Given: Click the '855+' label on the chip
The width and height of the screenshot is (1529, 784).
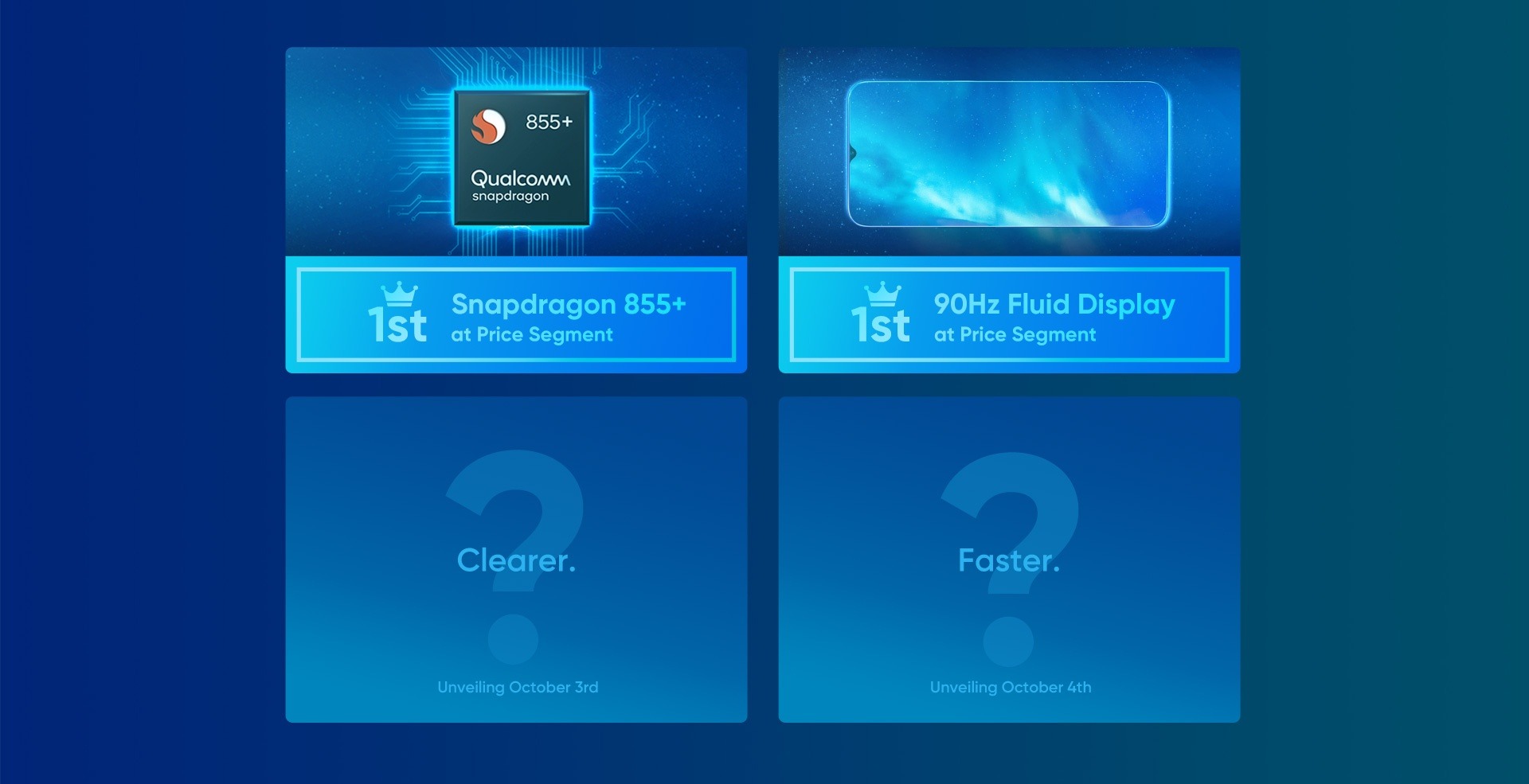Looking at the screenshot, I should (x=549, y=122).
